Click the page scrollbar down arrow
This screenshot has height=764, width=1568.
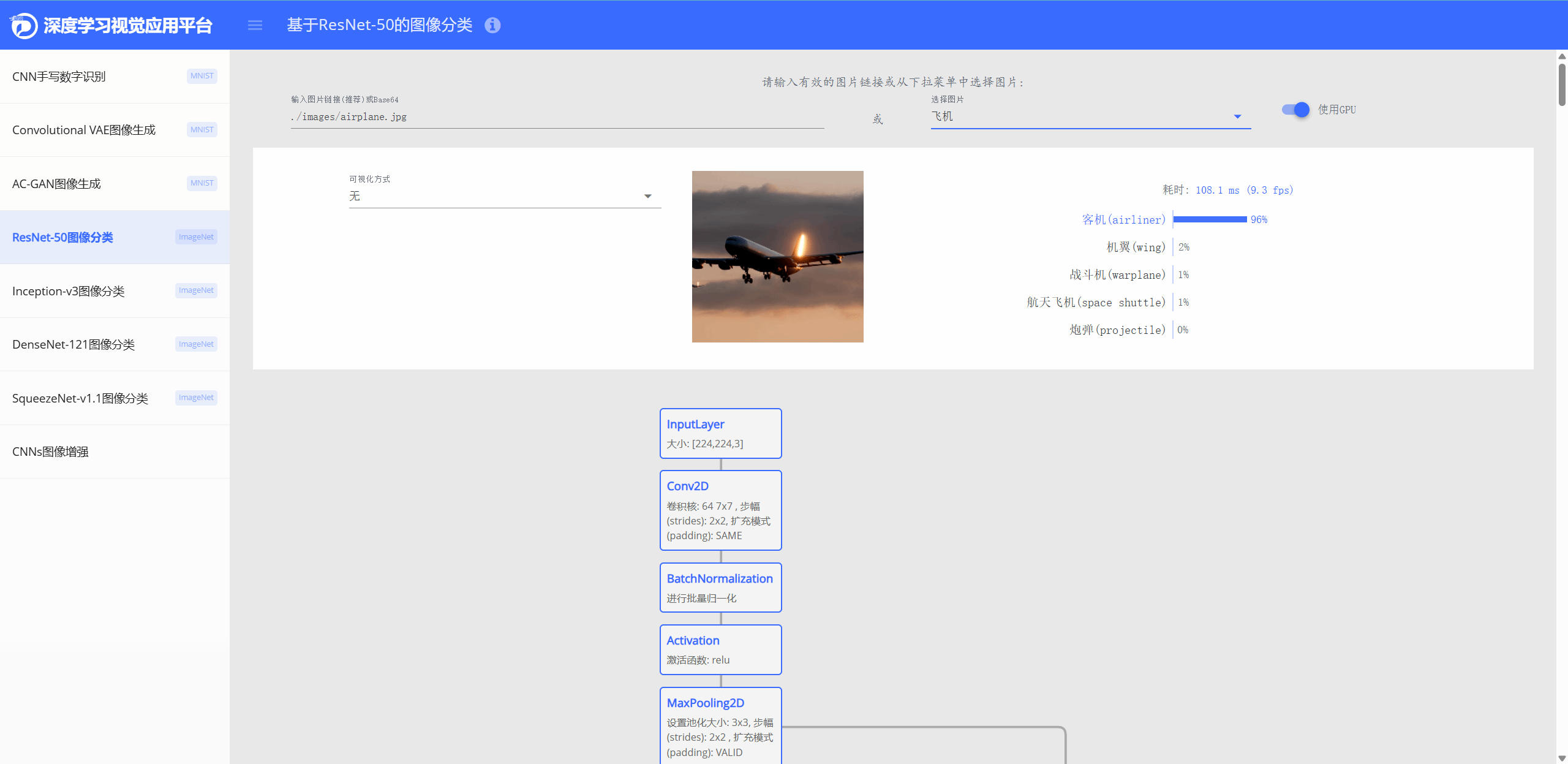coord(1562,758)
